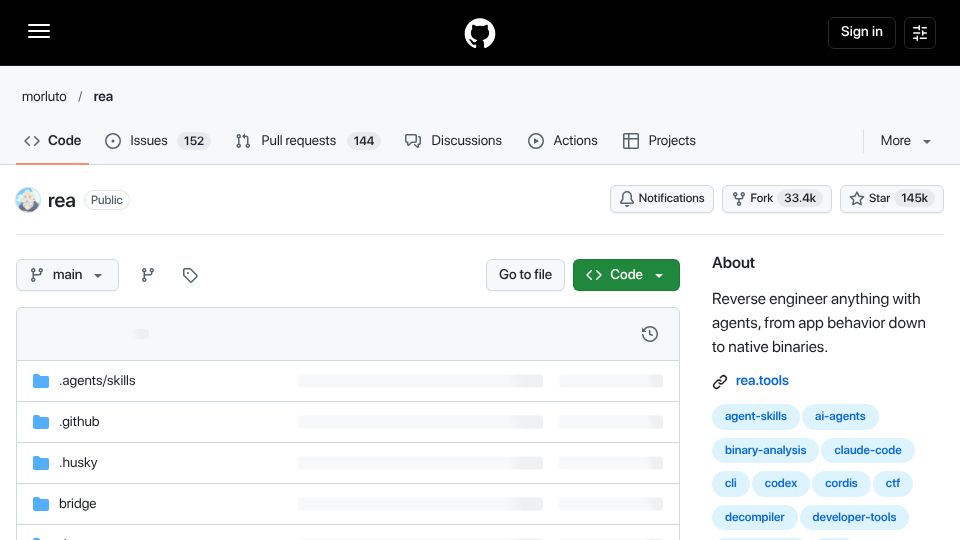This screenshot has height=540, width=960.
Task: Open the morluto owner profile link
Action: 44,97
